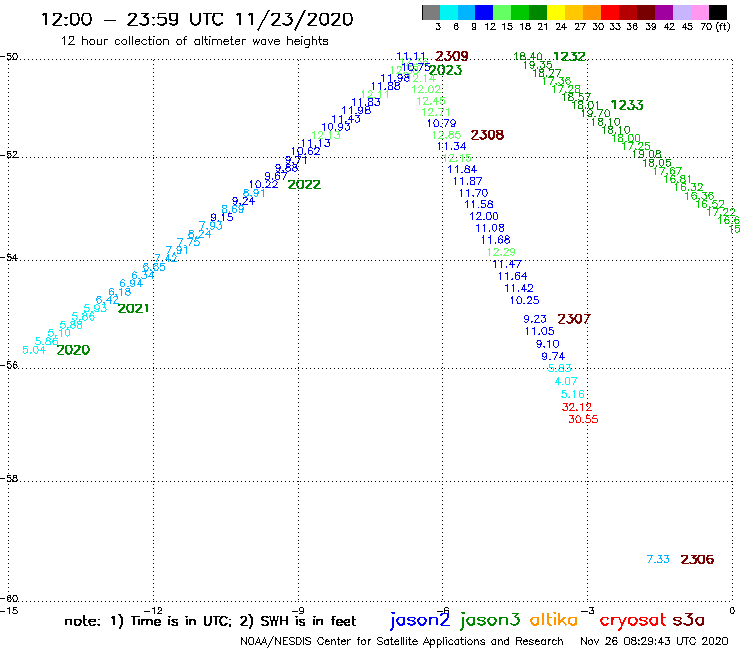
Task: Click the '70 (ft)' legend label
Action: click(x=715, y=26)
